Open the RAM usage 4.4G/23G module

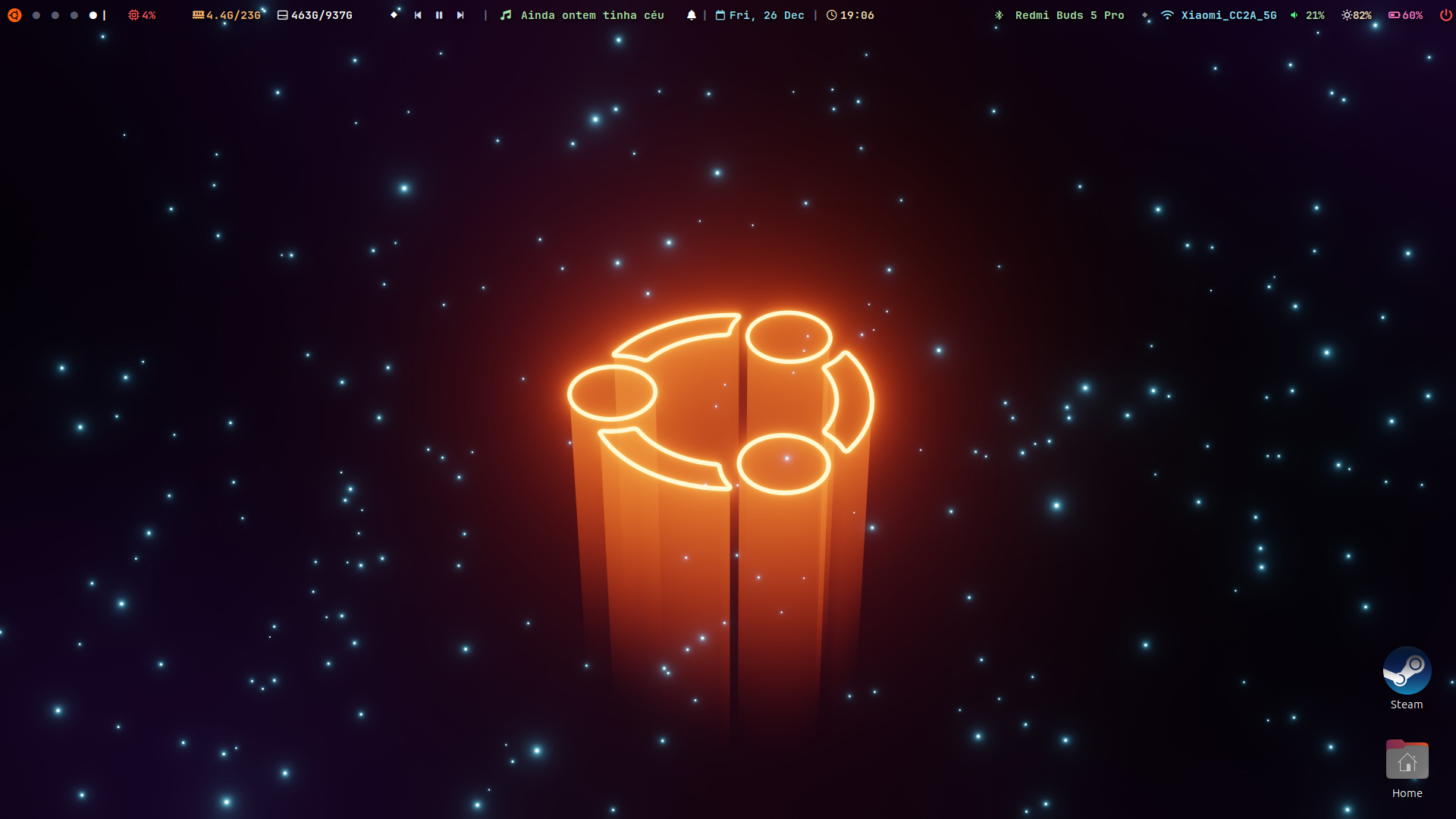pyautogui.click(x=226, y=15)
